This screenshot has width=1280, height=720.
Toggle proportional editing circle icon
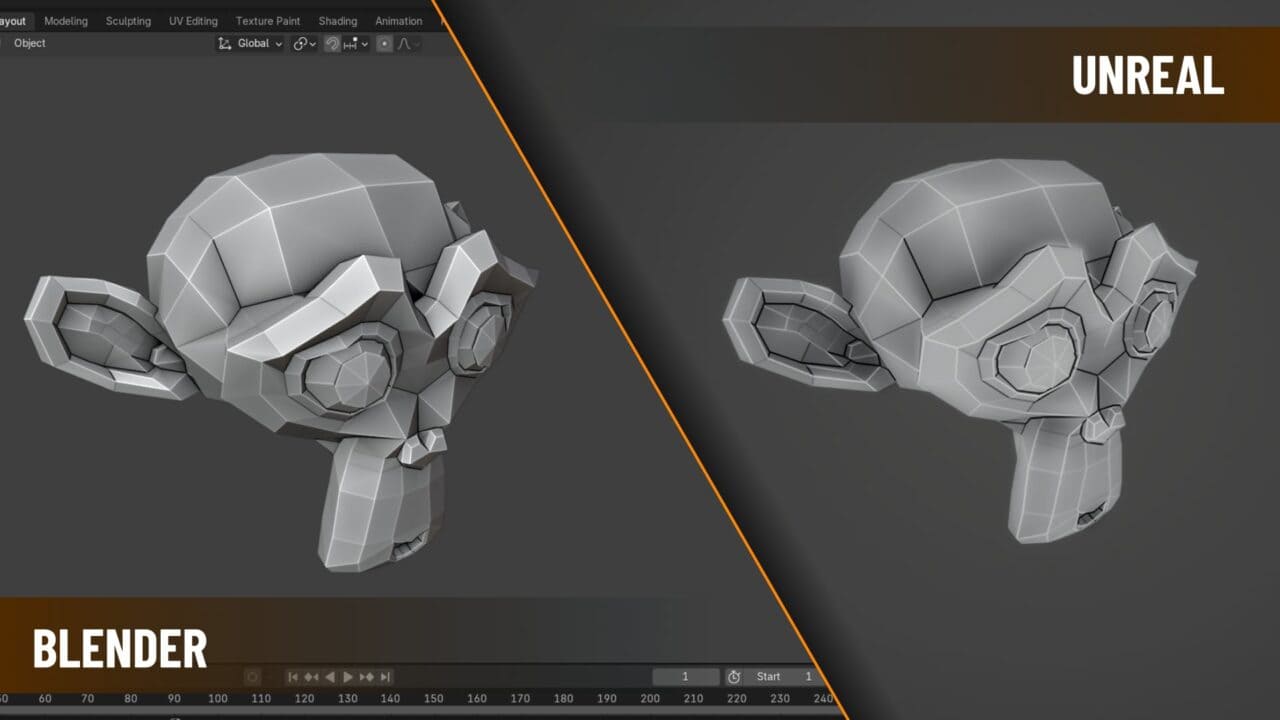(x=385, y=44)
